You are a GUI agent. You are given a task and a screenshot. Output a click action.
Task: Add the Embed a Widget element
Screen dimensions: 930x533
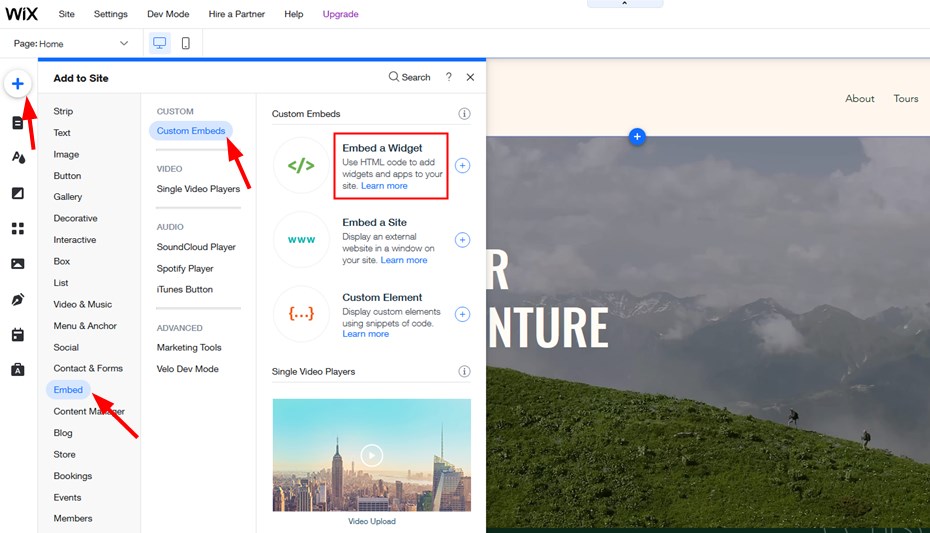pyautogui.click(x=462, y=165)
